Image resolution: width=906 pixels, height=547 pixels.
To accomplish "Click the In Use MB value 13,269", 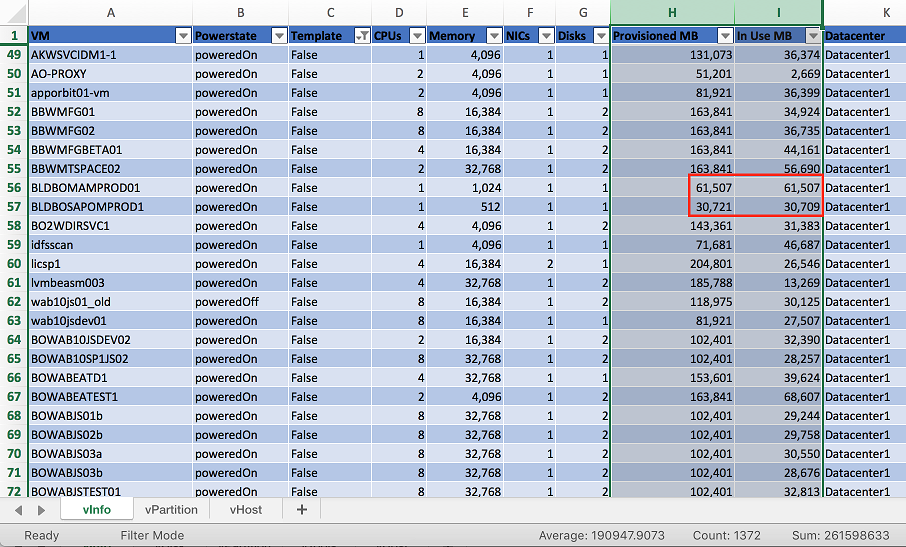I will (x=778, y=283).
